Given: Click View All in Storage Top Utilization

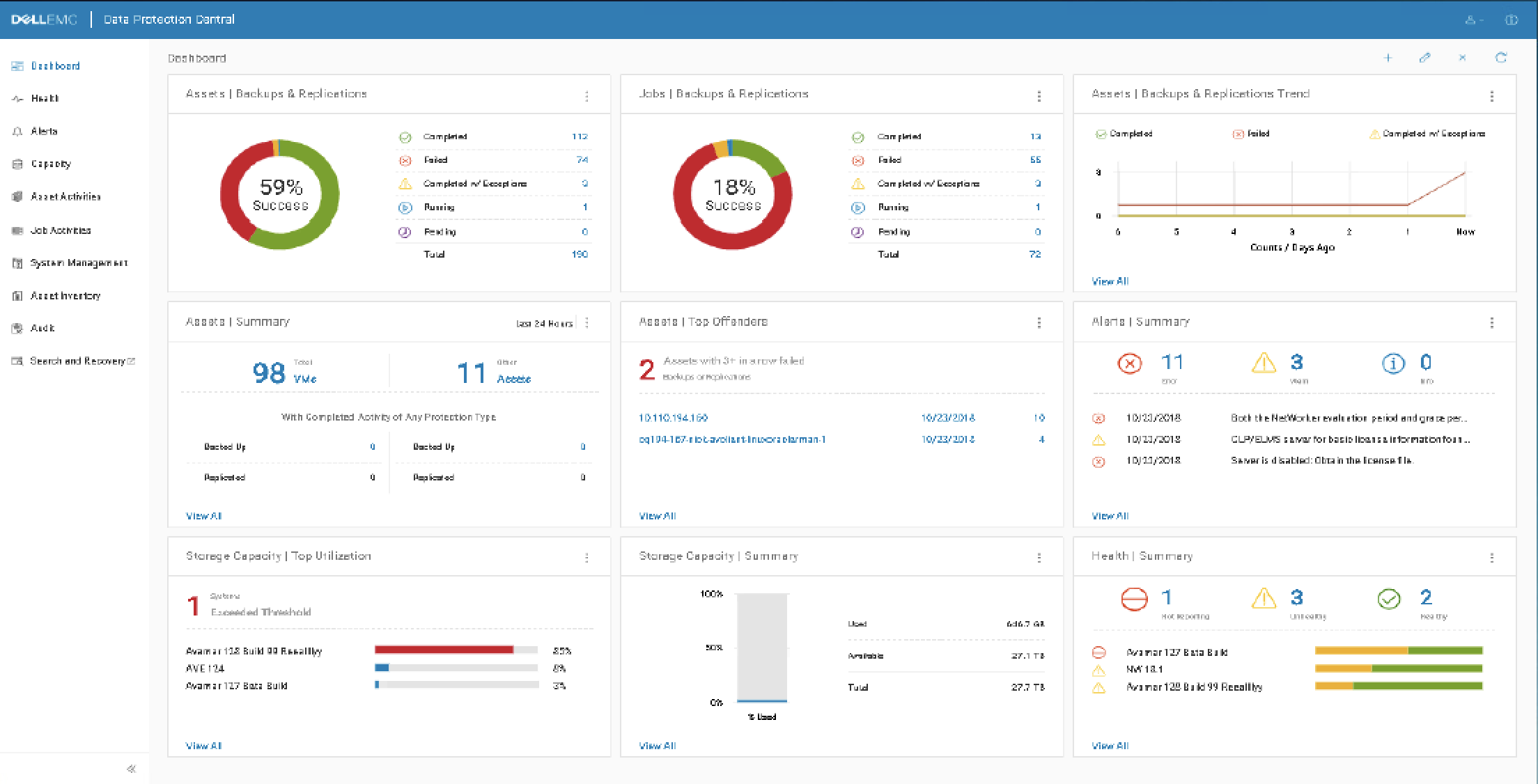Looking at the screenshot, I should pyautogui.click(x=203, y=746).
